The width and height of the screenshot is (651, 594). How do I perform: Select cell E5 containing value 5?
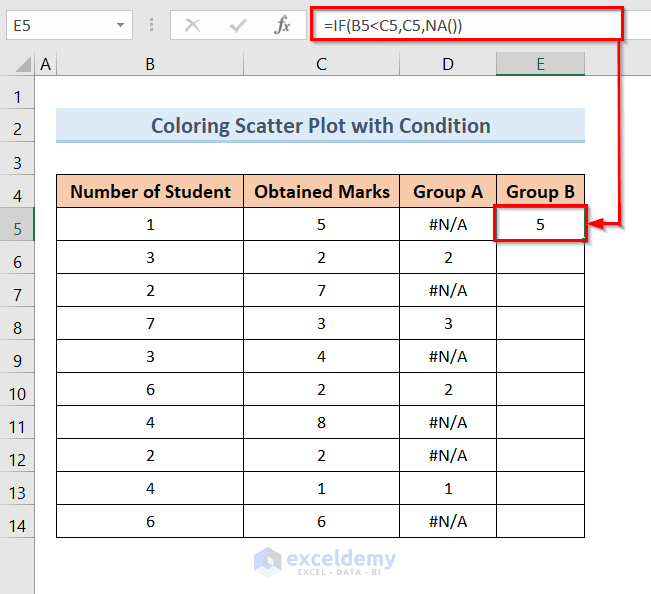tap(540, 225)
